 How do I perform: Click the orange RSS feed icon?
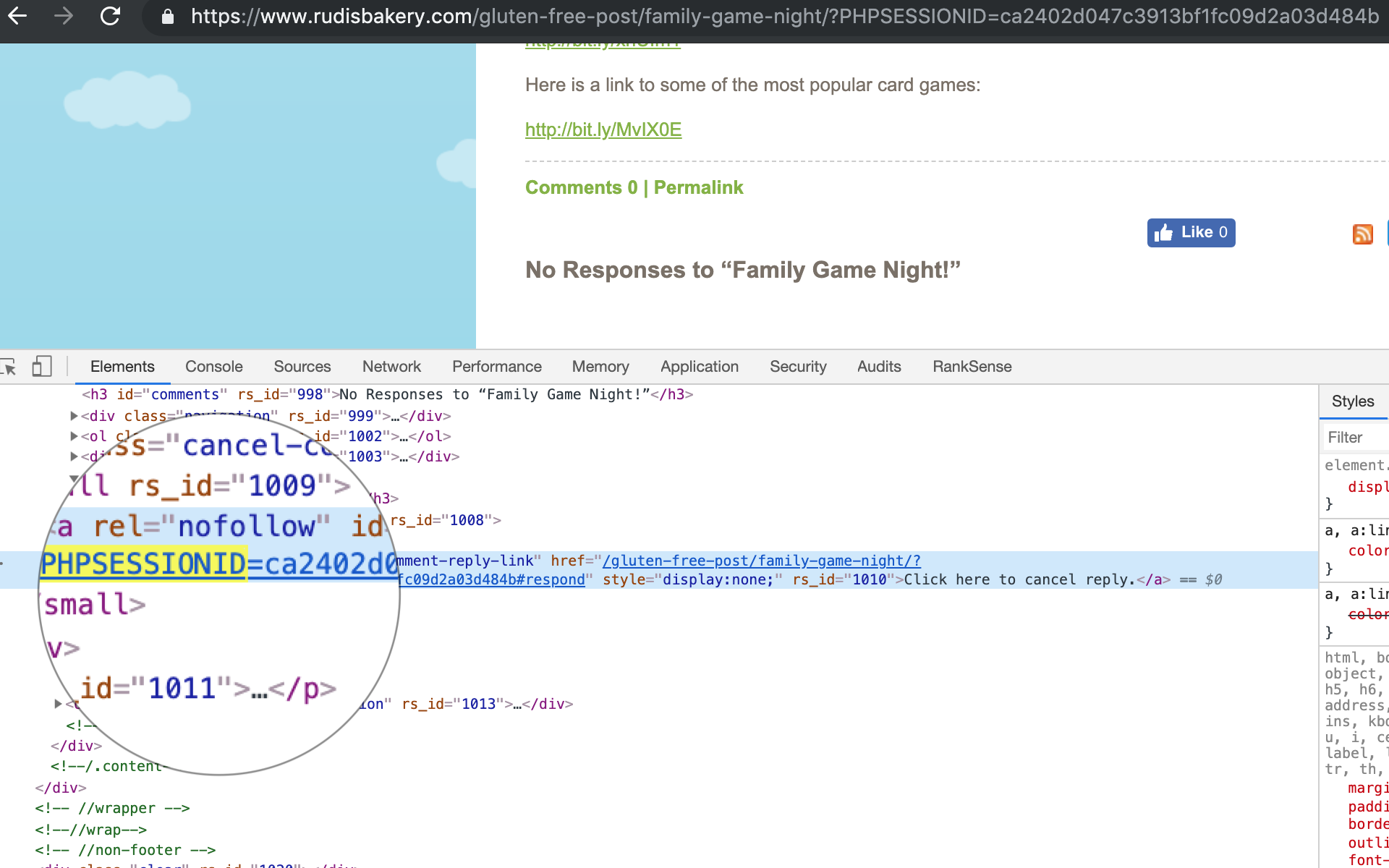1362,234
